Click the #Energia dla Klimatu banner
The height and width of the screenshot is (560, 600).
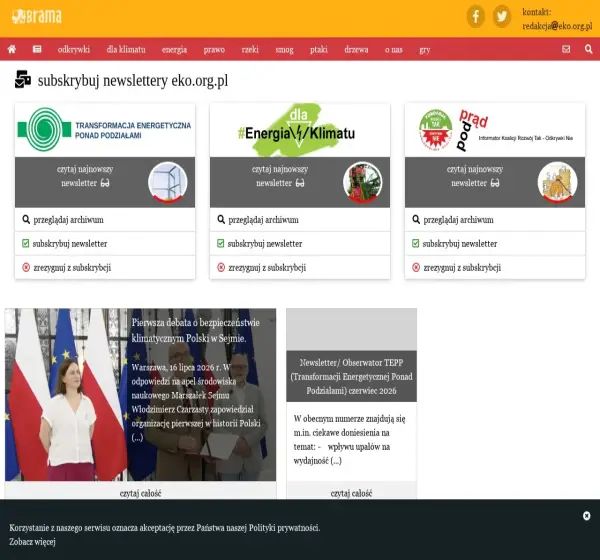(300, 130)
